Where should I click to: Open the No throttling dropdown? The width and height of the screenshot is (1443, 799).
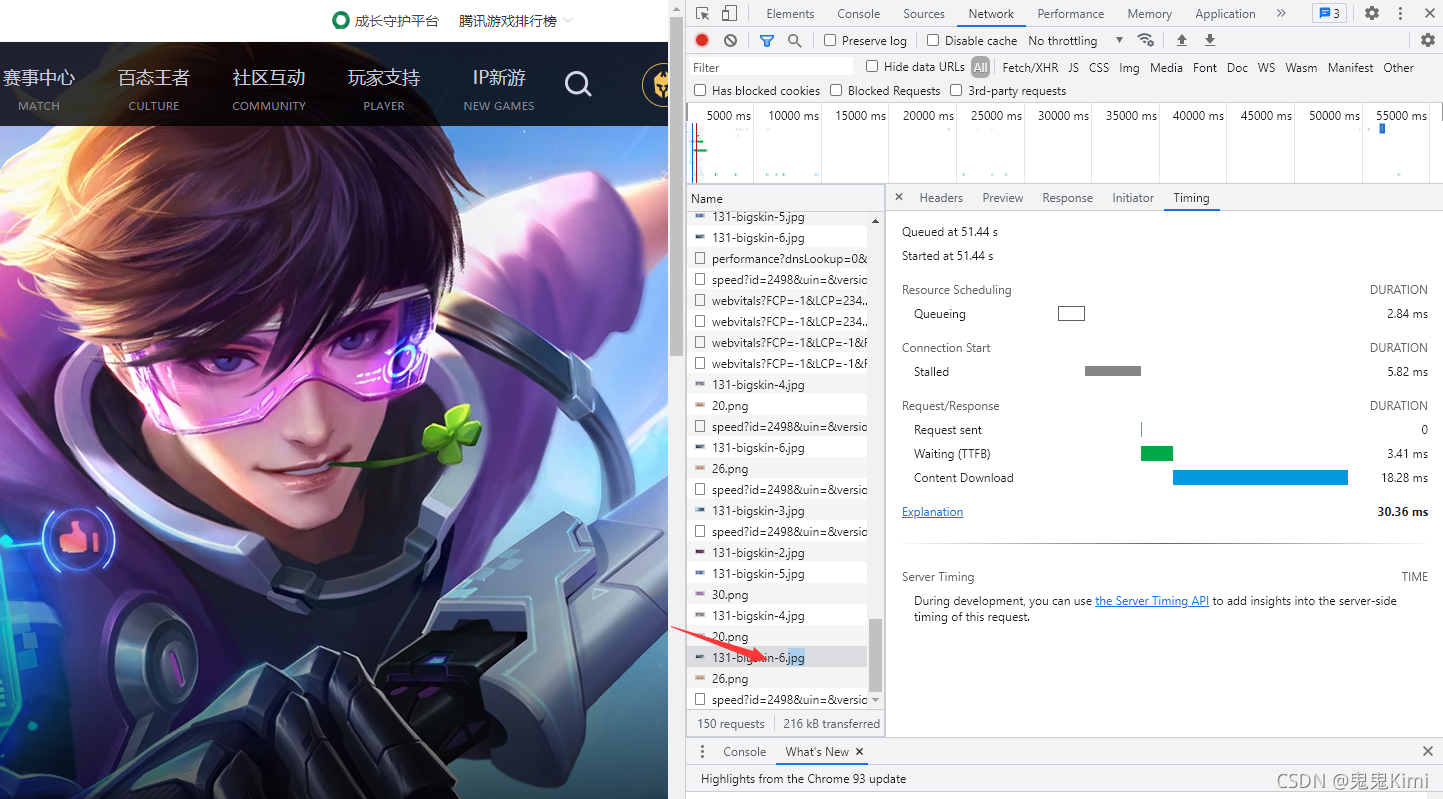pos(1075,41)
